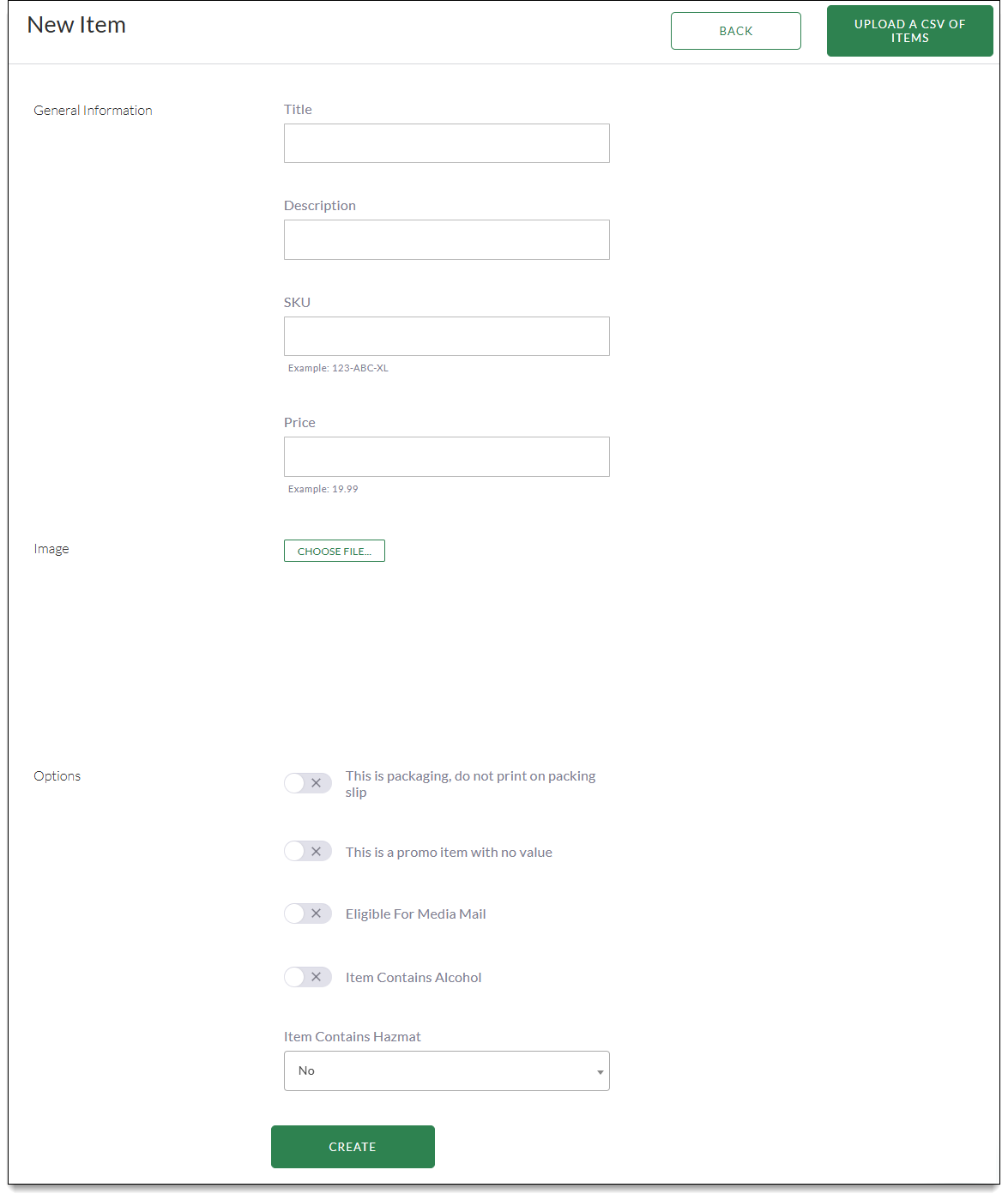Click into the Title input field
Screen dimensions: 1008x1200
(x=446, y=143)
